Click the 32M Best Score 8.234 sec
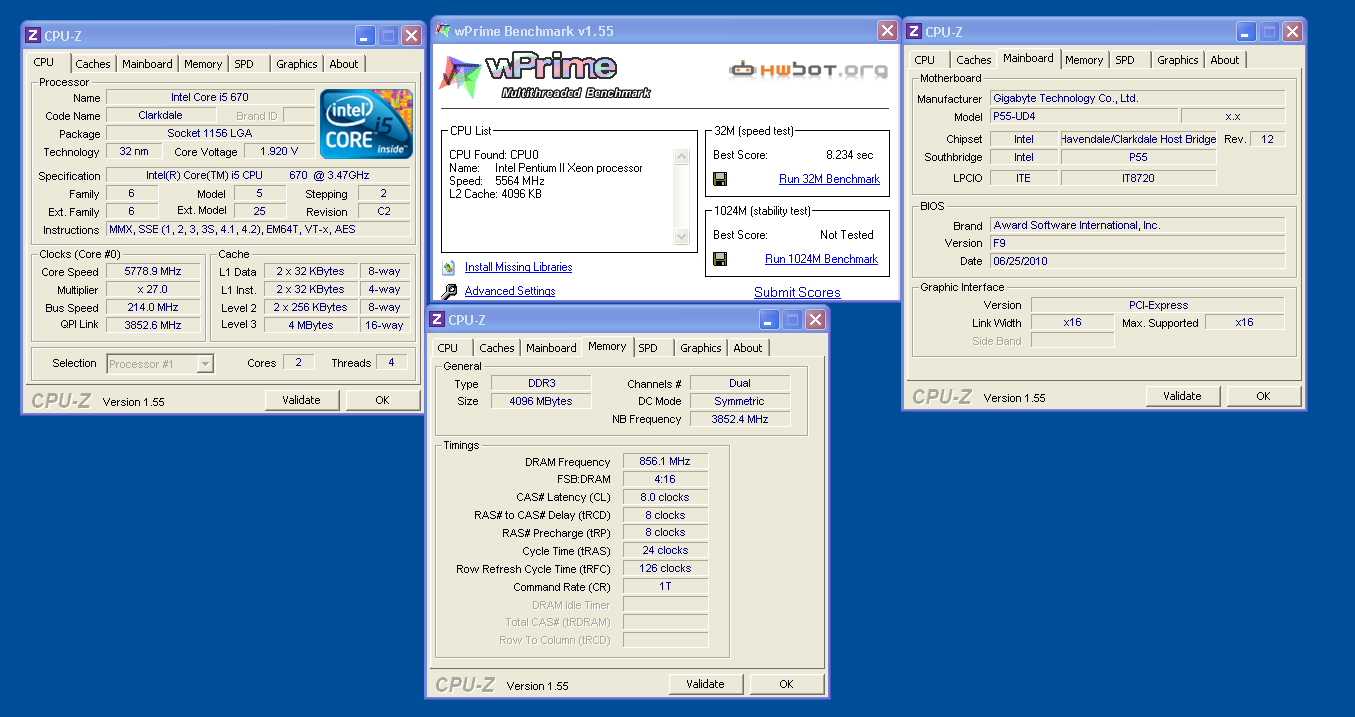 [849, 156]
